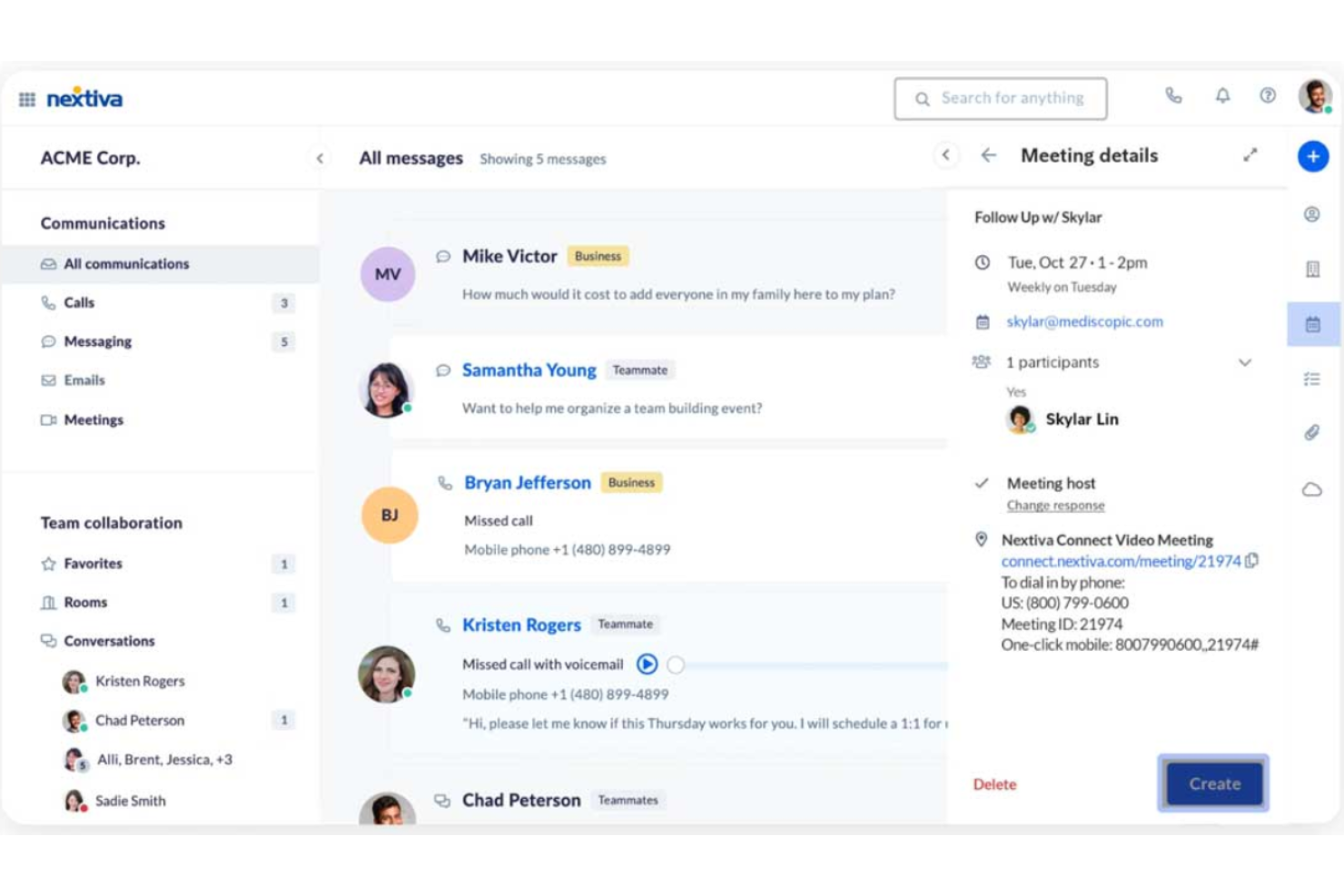Viewport: 1344px width, 896px height.
Task: Open the contacts person icon on right sidebar
Action: pyautogui.click(x=1313, y=214)
